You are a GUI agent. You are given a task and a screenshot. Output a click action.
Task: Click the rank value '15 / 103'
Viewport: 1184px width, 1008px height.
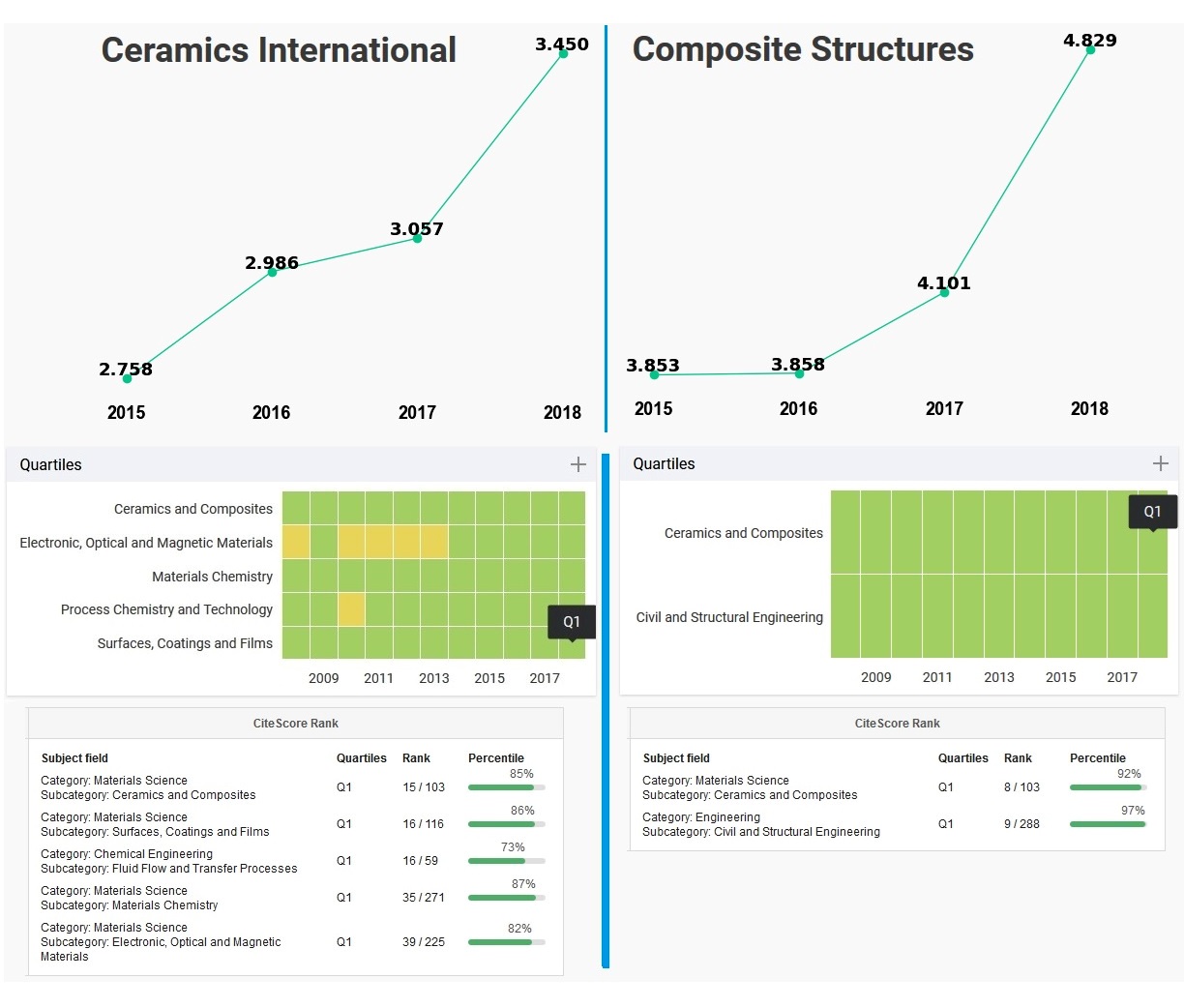(424, 787)
